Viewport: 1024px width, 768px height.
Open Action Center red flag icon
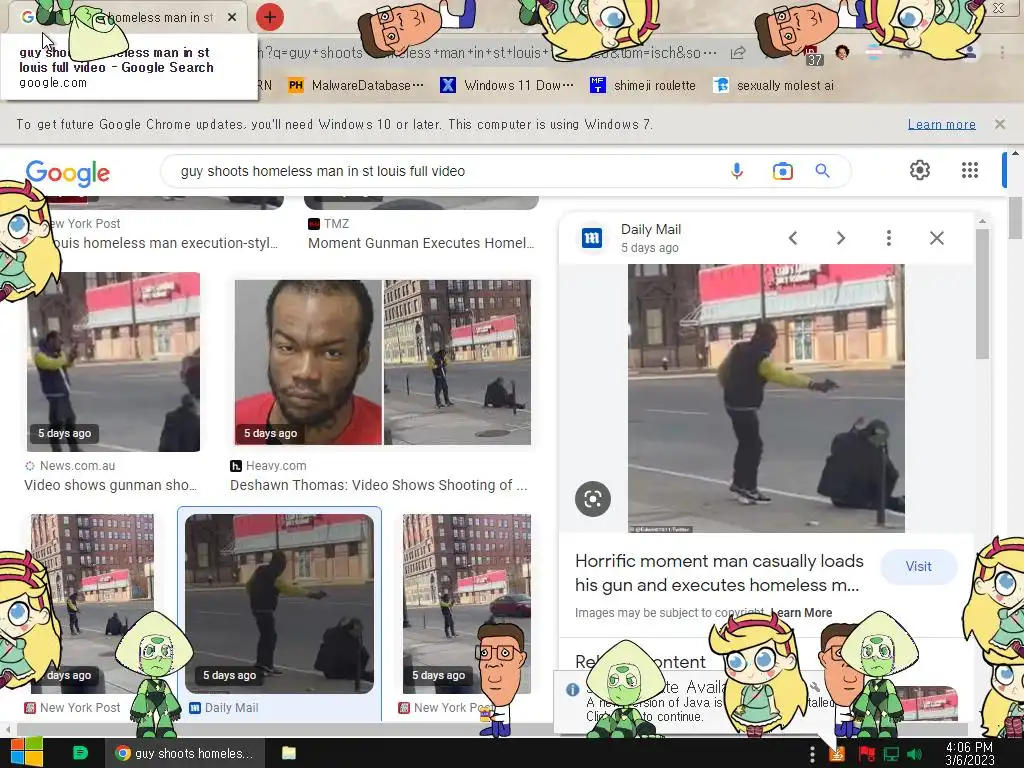[867, 754]
